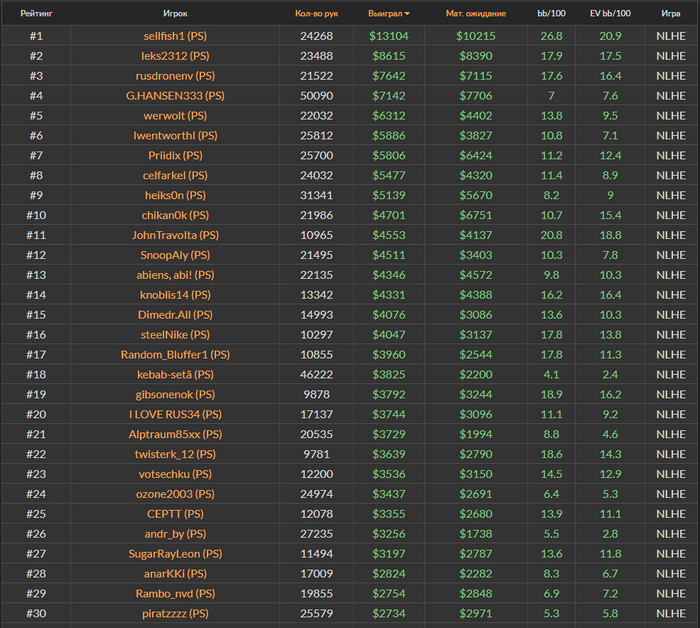Click the Игра column header
The image size is (700, 628).
[x=671, y=14]
